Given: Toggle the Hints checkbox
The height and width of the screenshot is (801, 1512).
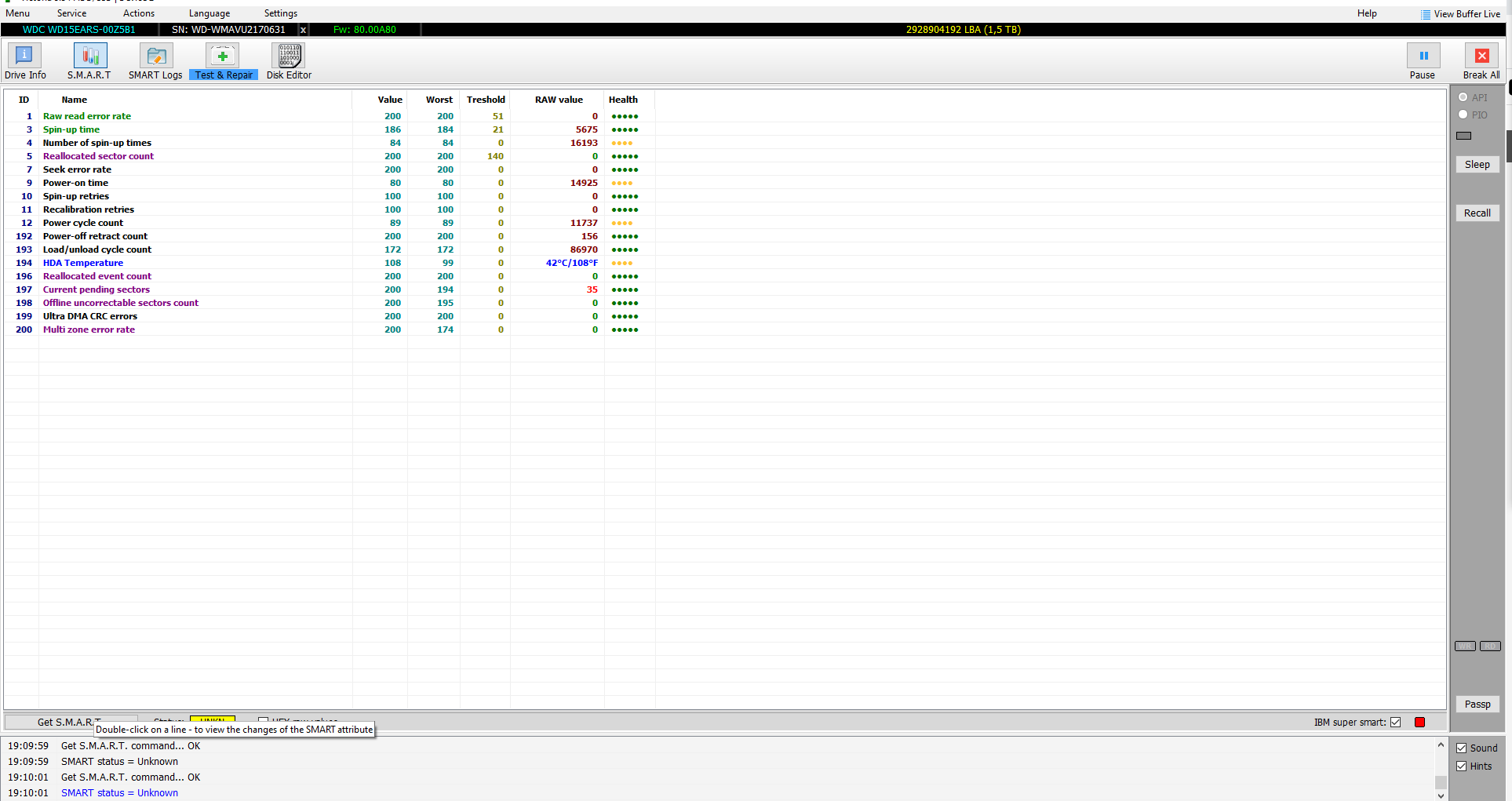Looking at the screenshot, I should coord(1461,766).
